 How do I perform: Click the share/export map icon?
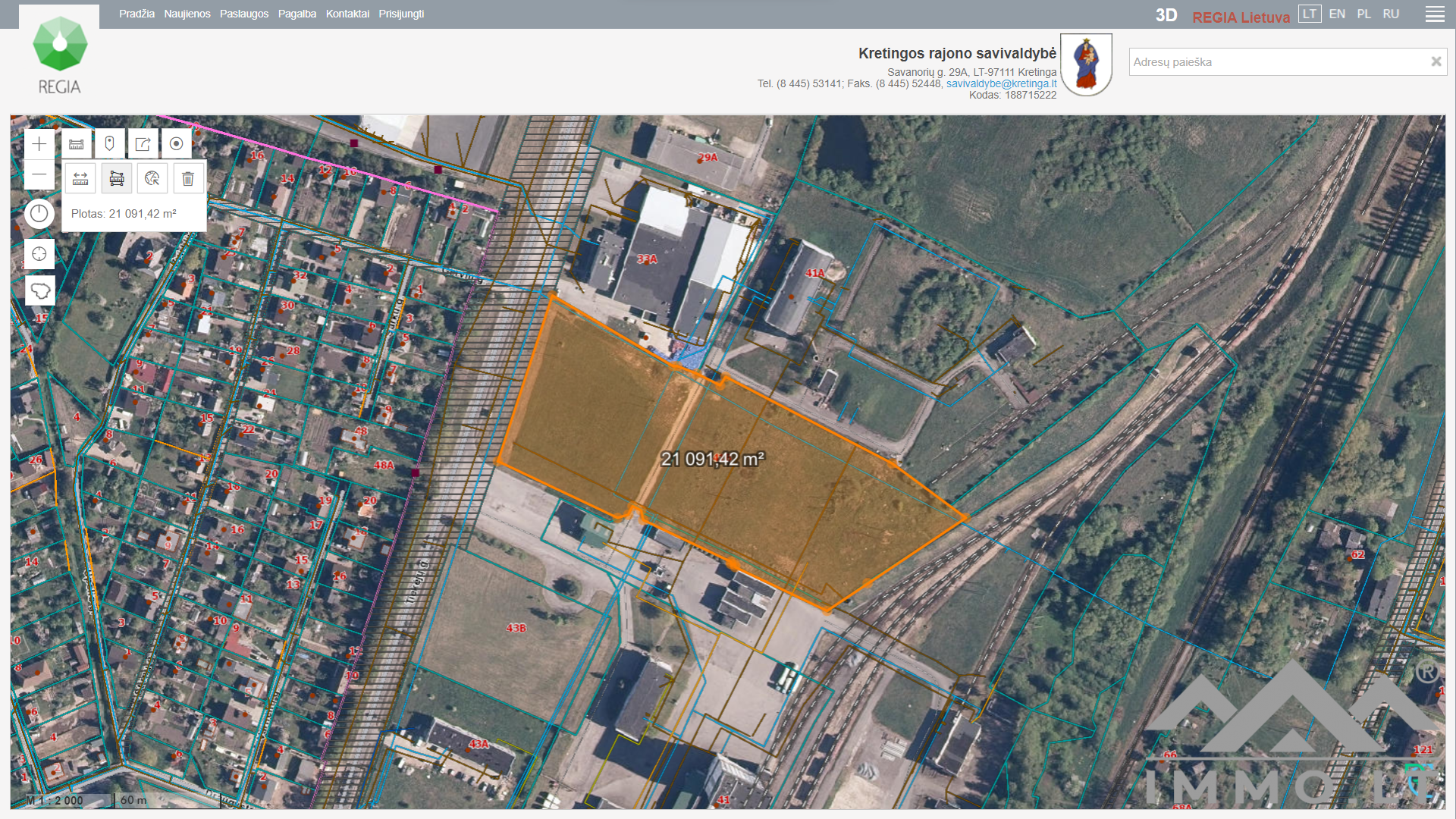pyautogui.click(x=143, y=144)
